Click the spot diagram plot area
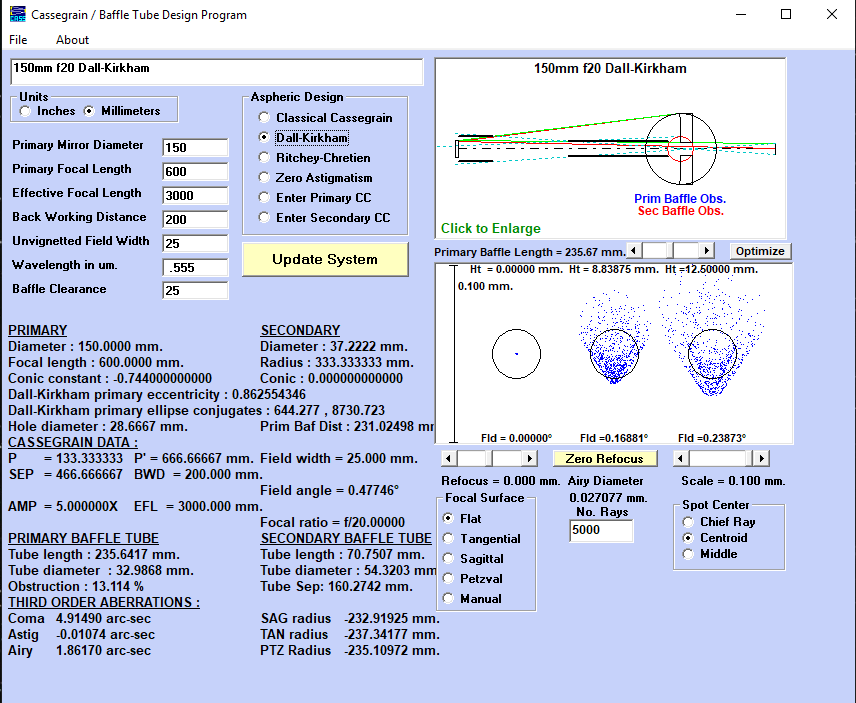The height and width of the screenshot is (703, 856). point(614,354)
